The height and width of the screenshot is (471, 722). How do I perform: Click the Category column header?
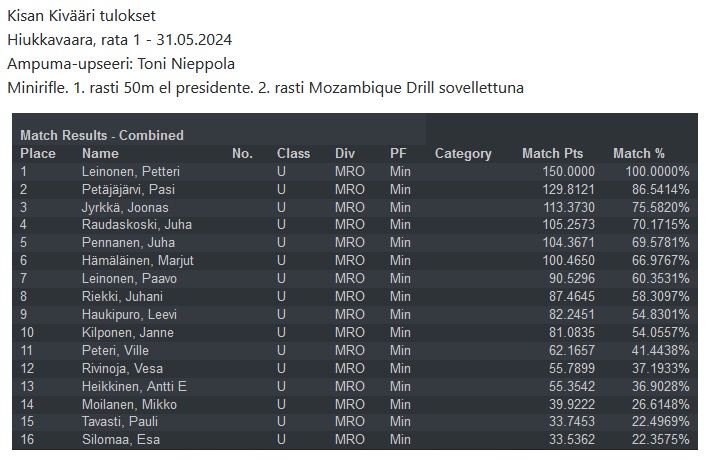click(463, 153)
